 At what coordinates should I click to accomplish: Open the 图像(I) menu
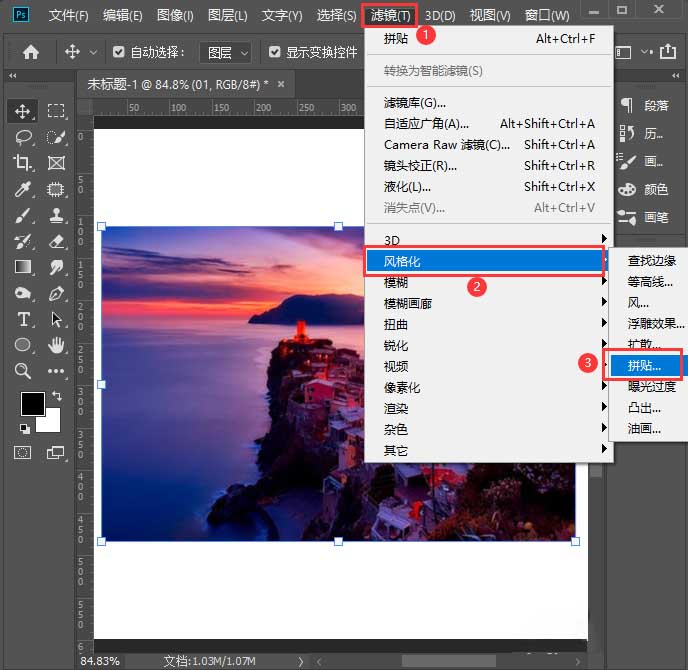(x=175, y=16)
